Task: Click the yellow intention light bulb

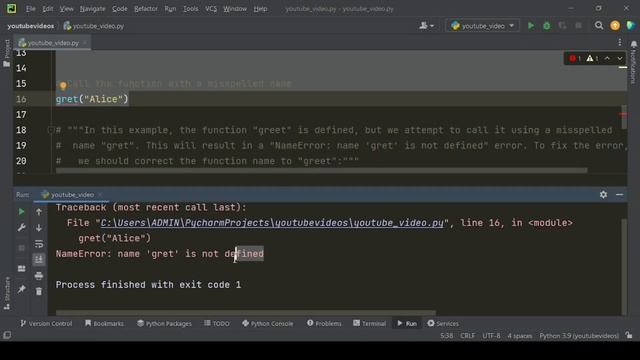Action: (x=63, y=85)
